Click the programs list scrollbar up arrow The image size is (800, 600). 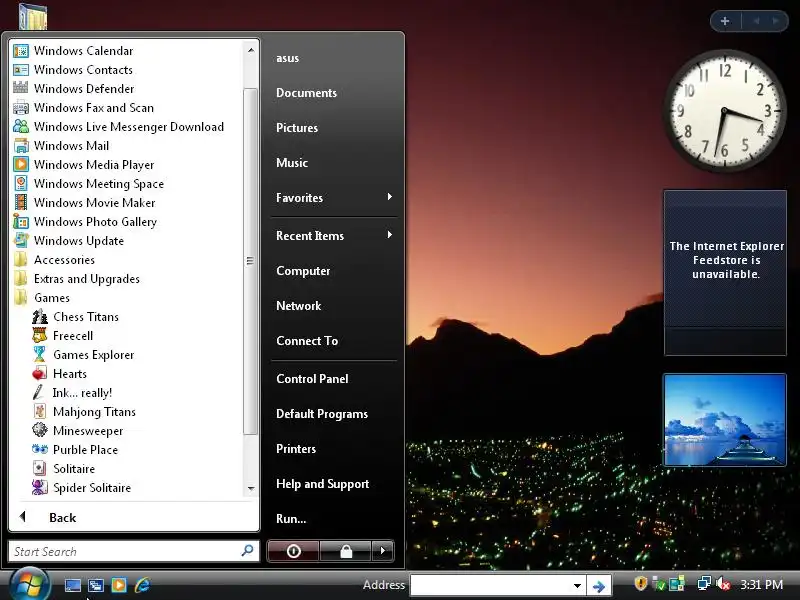[x=251, y=50]
